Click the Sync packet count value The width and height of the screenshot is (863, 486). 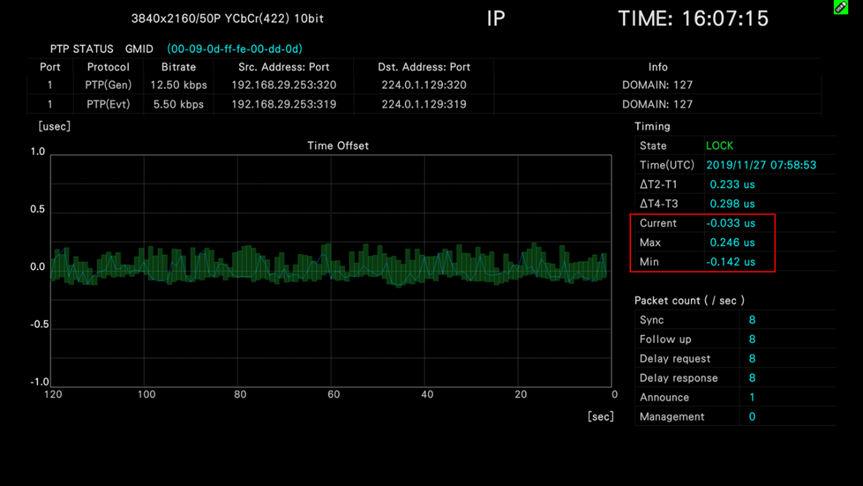(752, 320)
